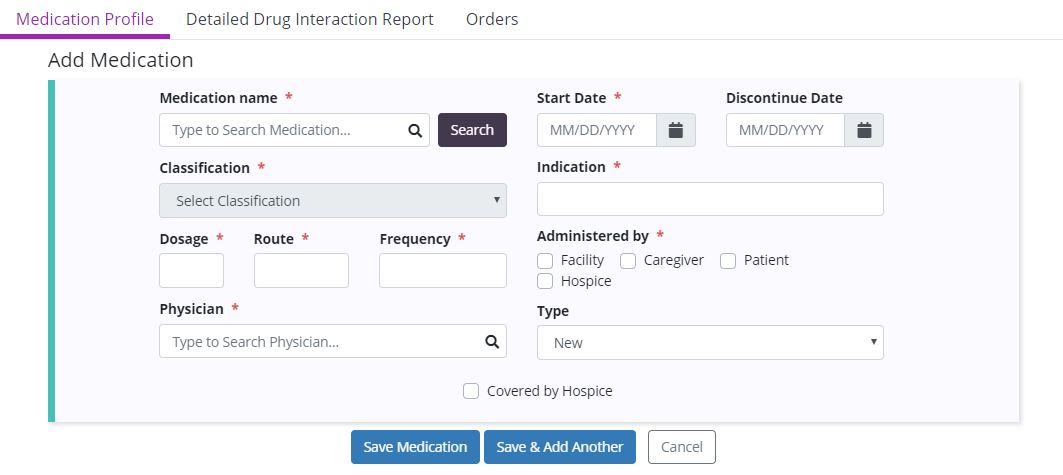Image resolution: width=1063 pixels, height=475 pixels.
Task: Tick the Caregiver checkbox
Action: (628, 261)
